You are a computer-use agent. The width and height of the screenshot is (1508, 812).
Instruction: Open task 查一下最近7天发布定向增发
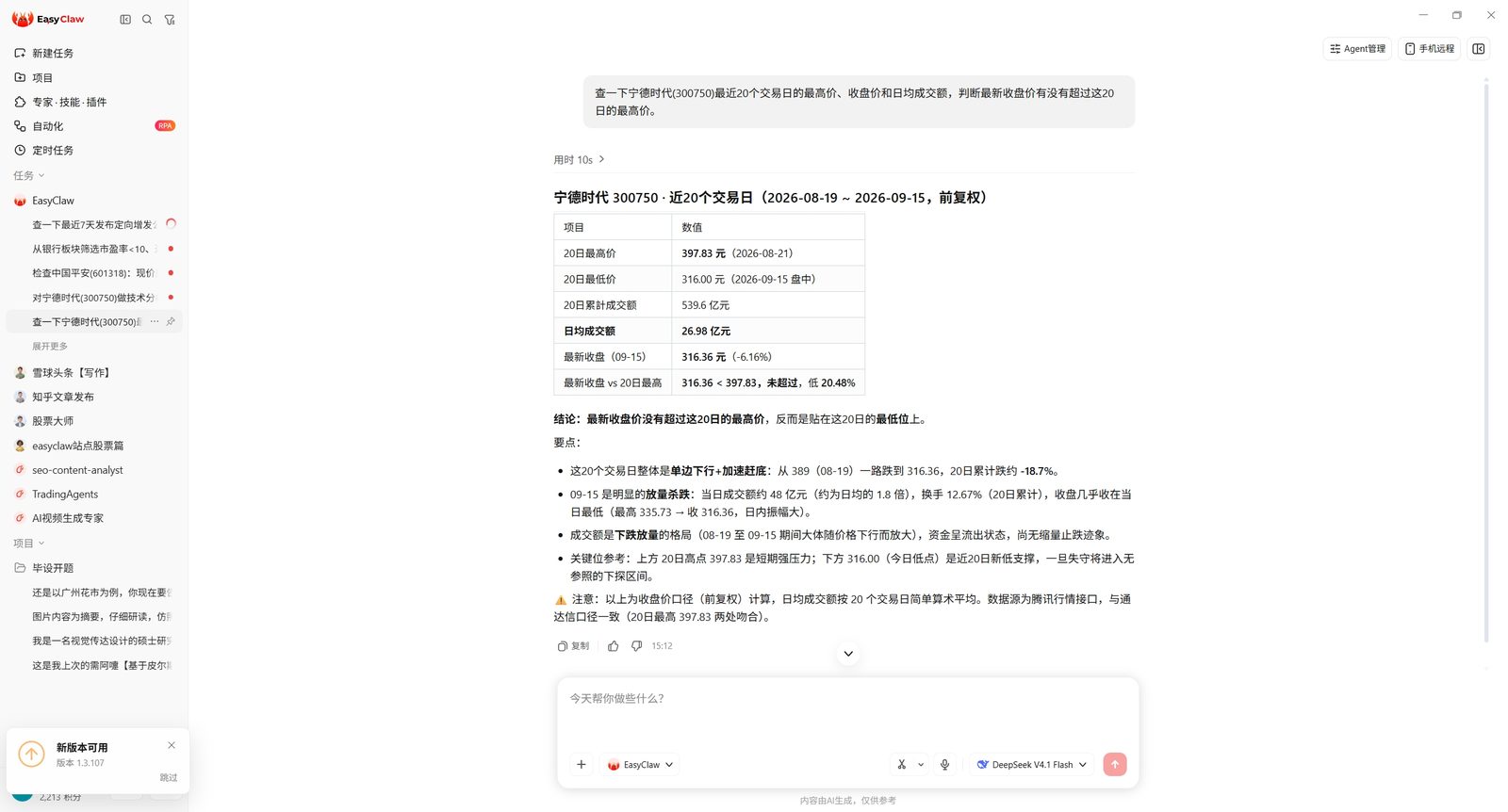pyautogui.click(x=94, y=224)
